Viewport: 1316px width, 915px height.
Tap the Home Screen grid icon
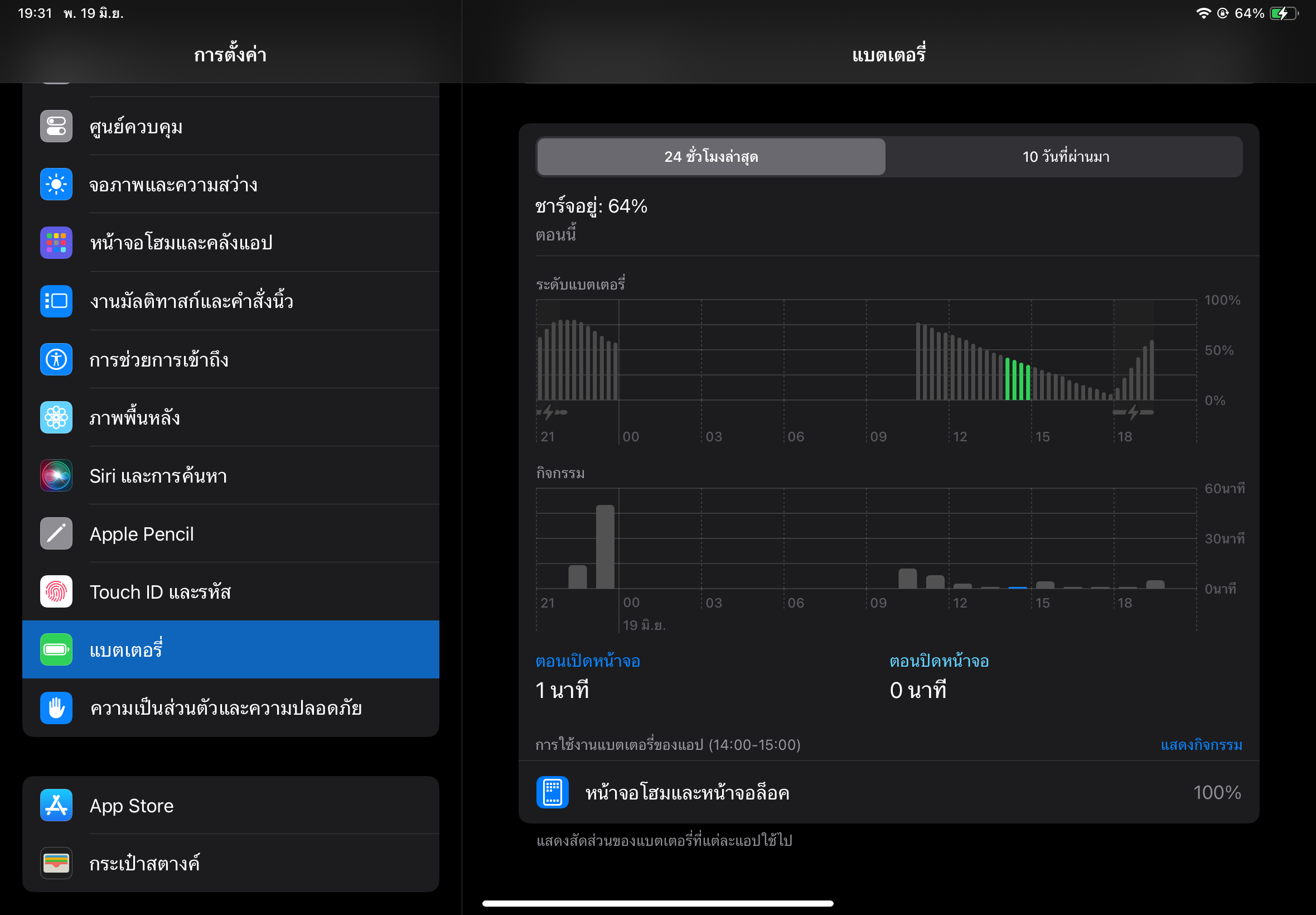[x=56, y=243]
